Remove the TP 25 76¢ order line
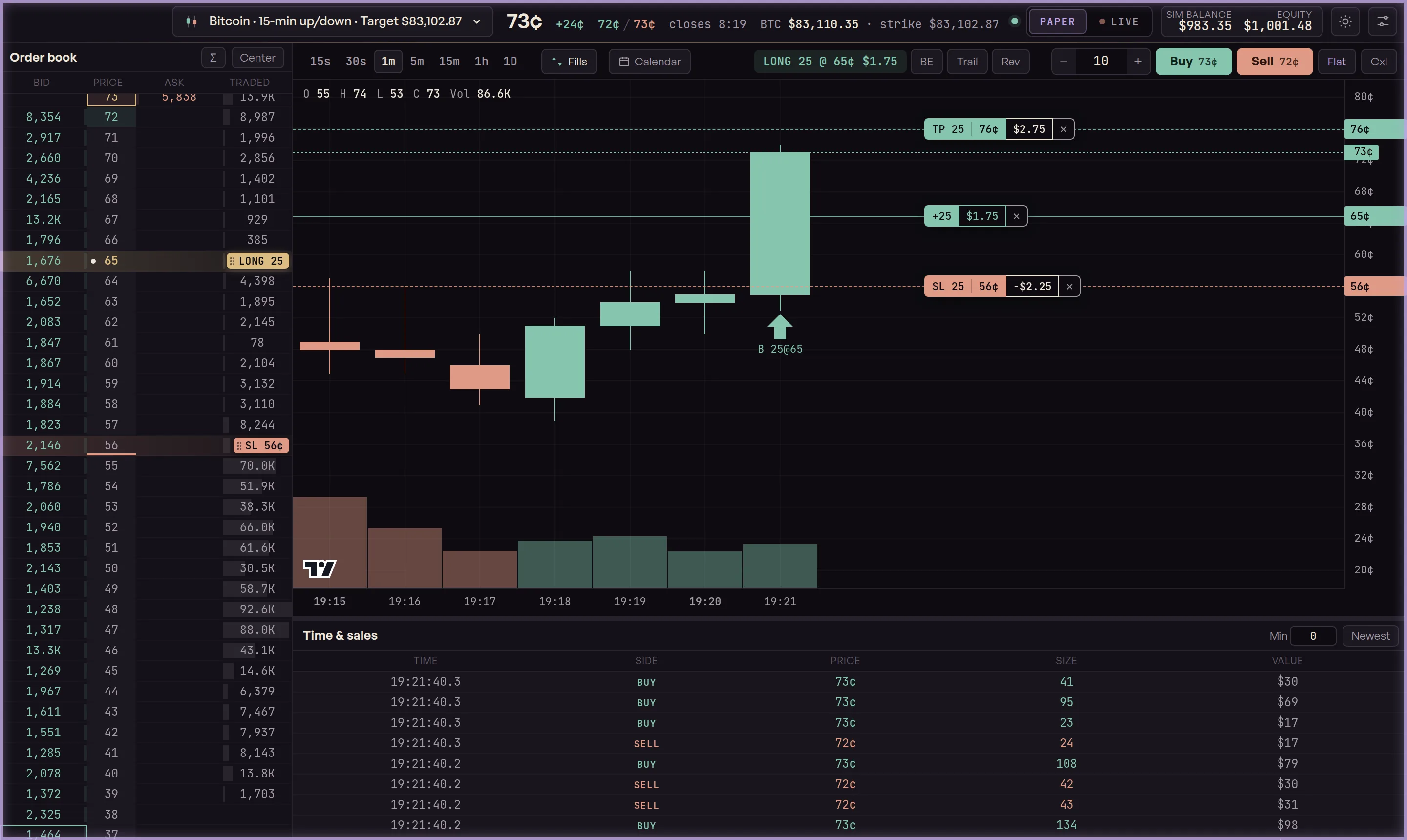Screen dimensions: 1407x840 pyautogui.click(x=1064, y=129)
